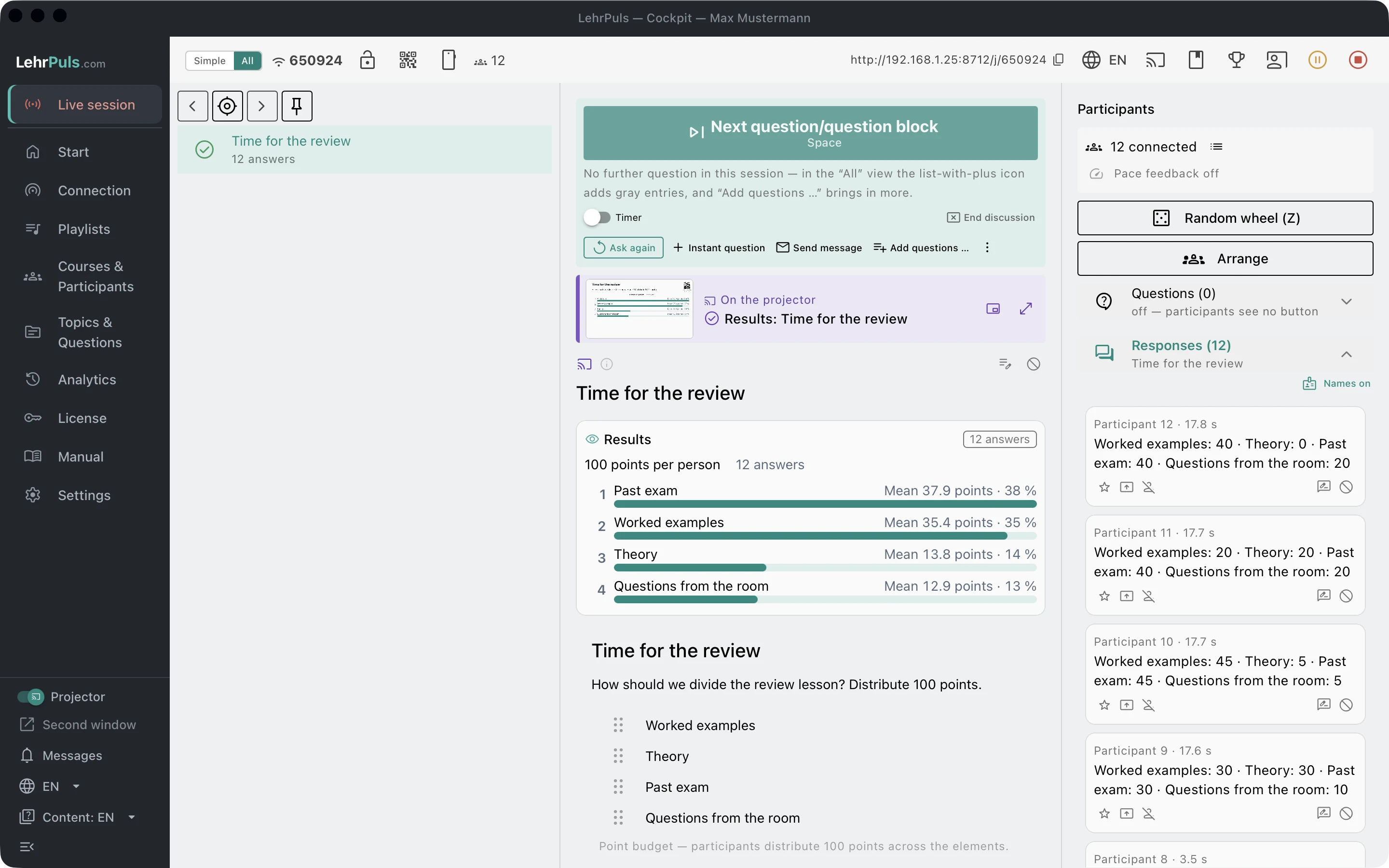Open the Content: EN language dropdown

click(78, 817)
